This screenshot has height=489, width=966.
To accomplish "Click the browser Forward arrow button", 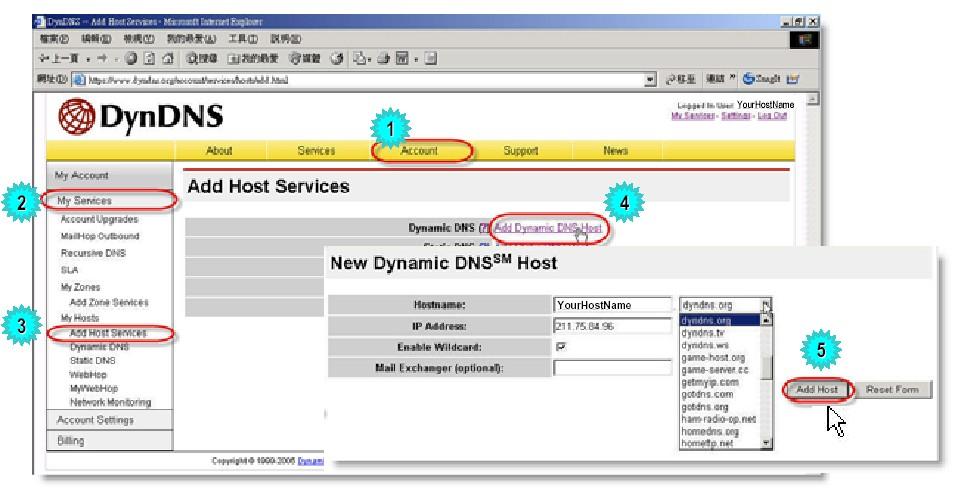I will click(102, 59).
